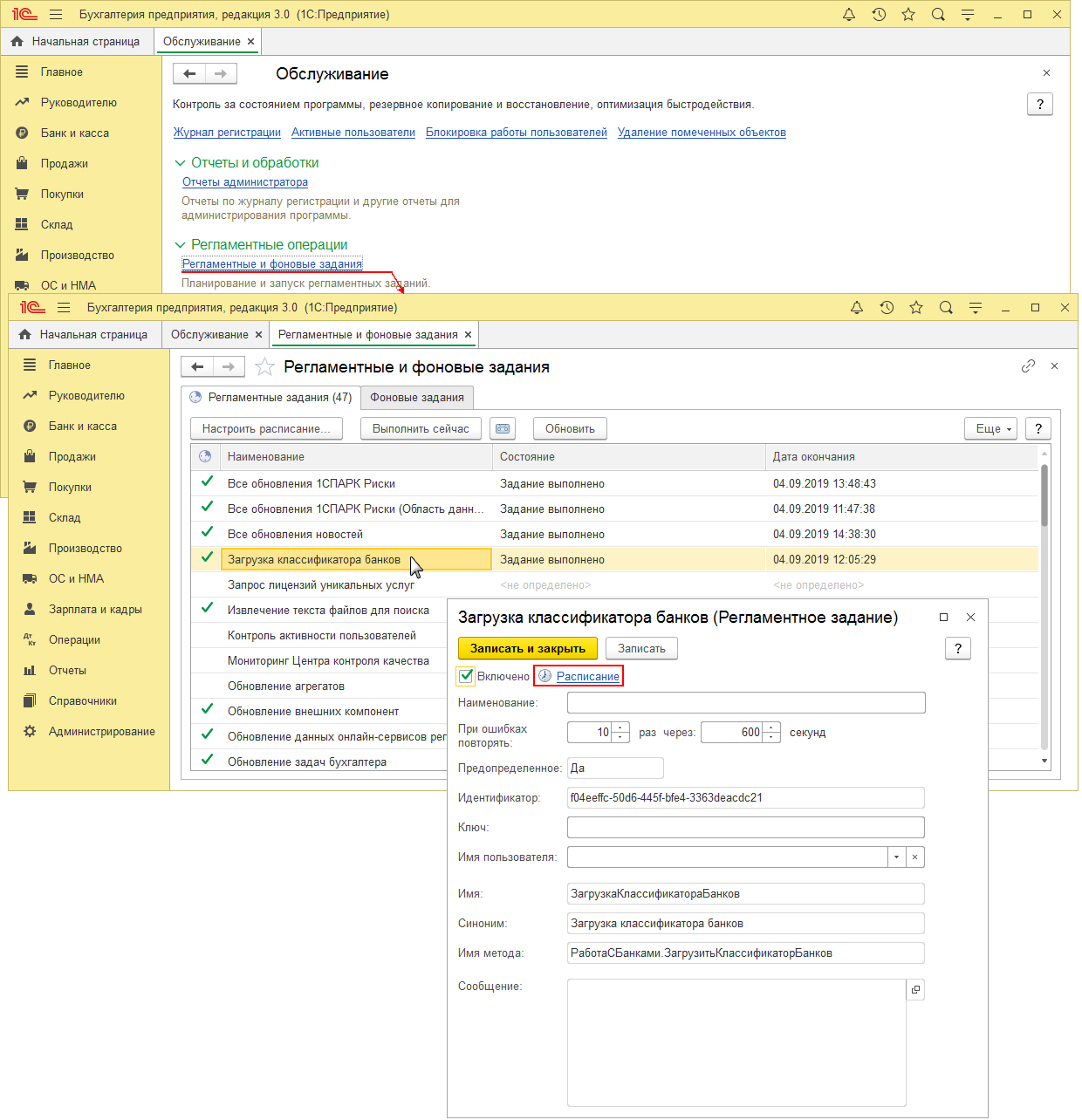Open Удаление помеченных объектов link
The height and width of the screenshot is (1120, 1082).
tap(702, 133)
